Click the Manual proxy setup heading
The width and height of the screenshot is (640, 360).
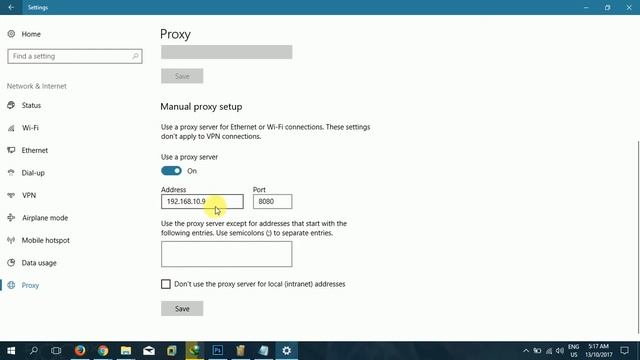click(201, 107)
